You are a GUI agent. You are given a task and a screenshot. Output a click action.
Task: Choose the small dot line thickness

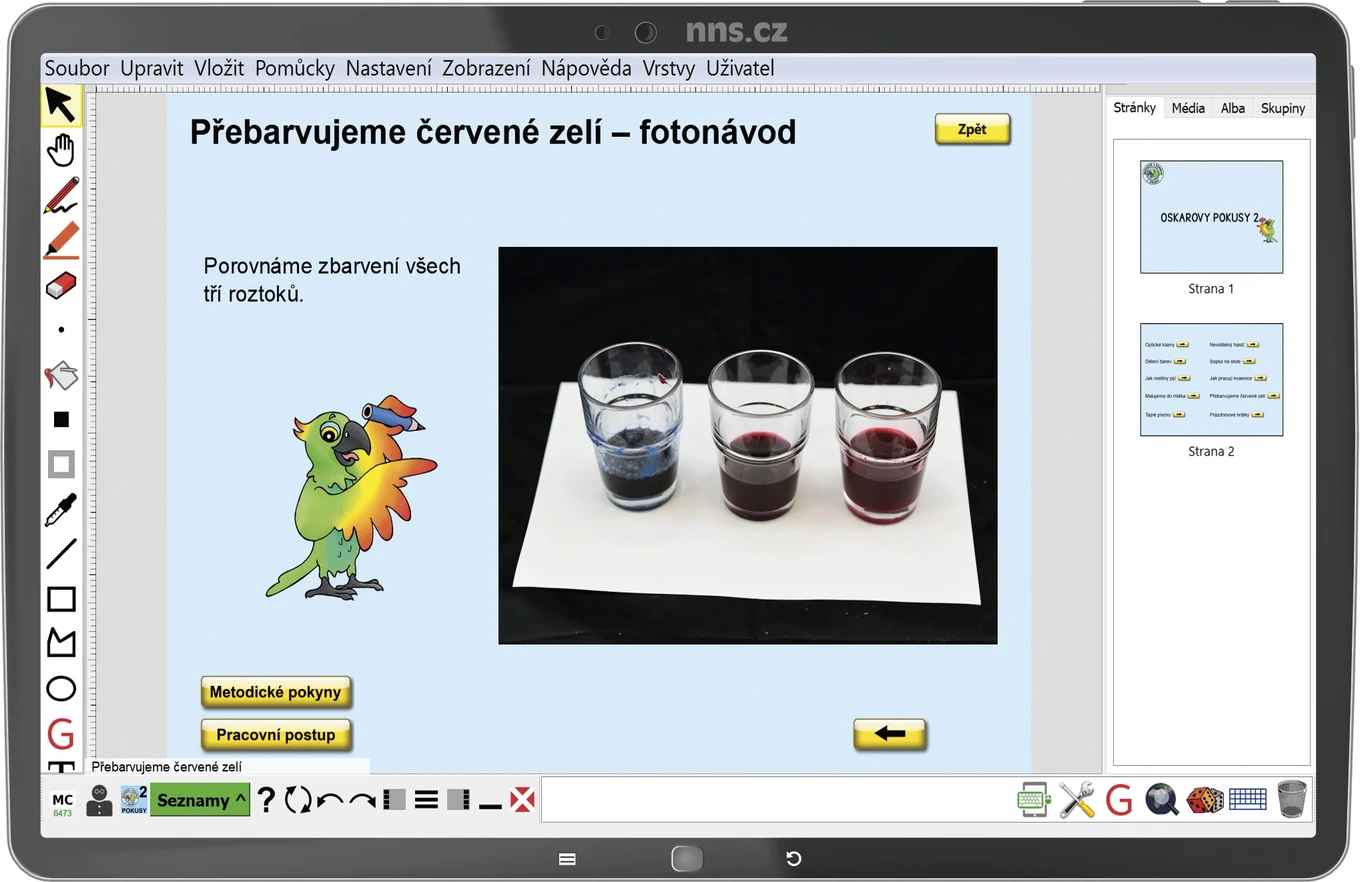point(61,330)
